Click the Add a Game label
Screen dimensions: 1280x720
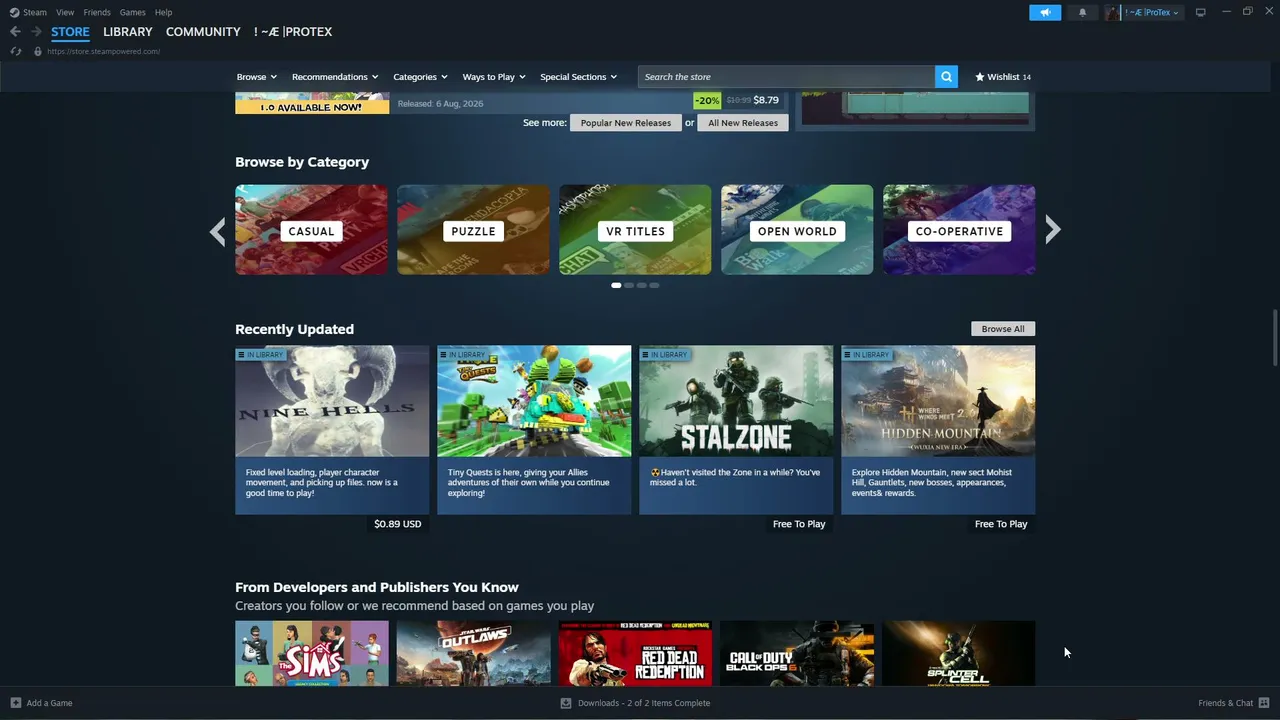click(49, 703)
